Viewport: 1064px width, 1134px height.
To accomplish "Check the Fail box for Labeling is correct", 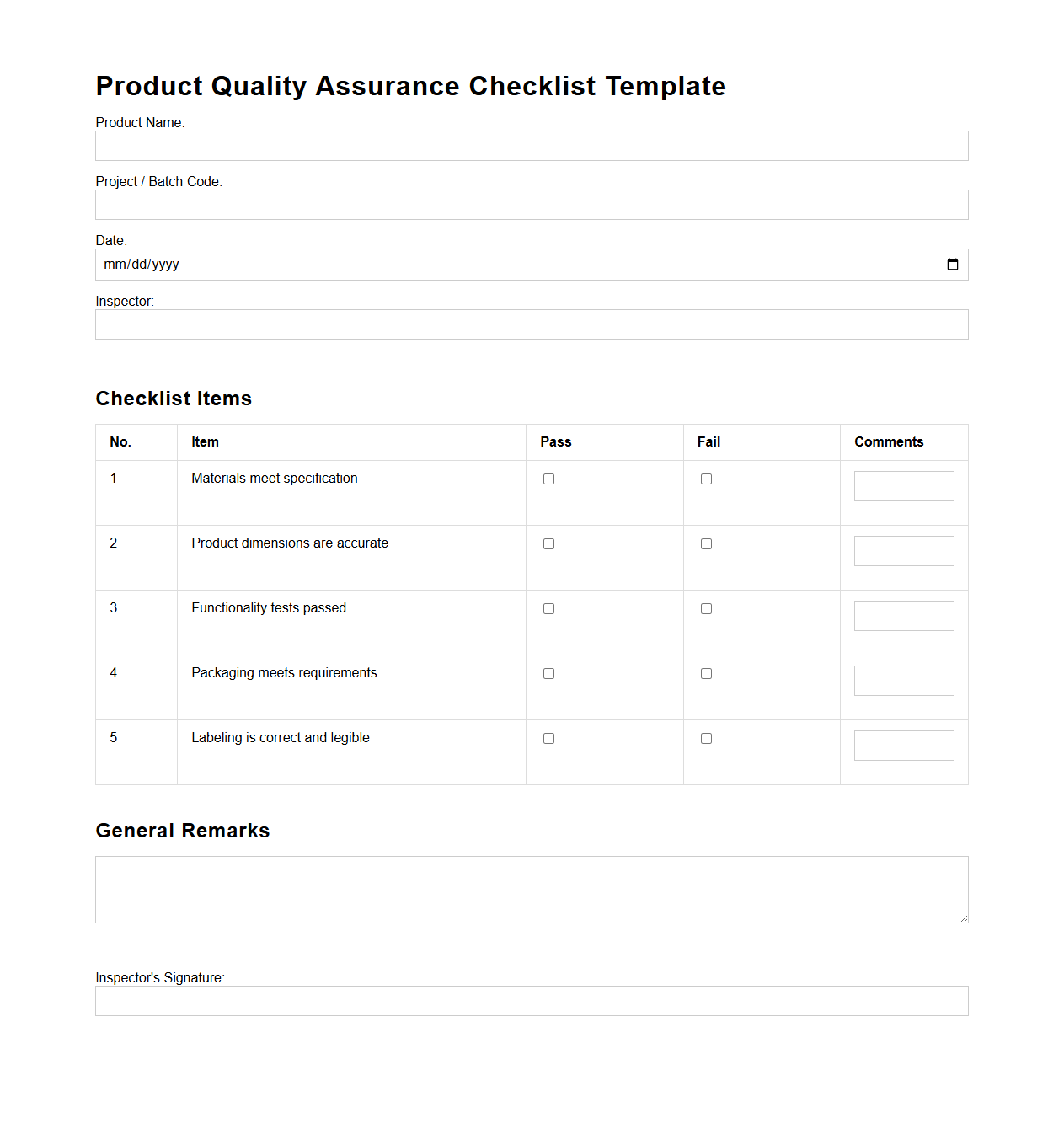I will tap(706, 737).
